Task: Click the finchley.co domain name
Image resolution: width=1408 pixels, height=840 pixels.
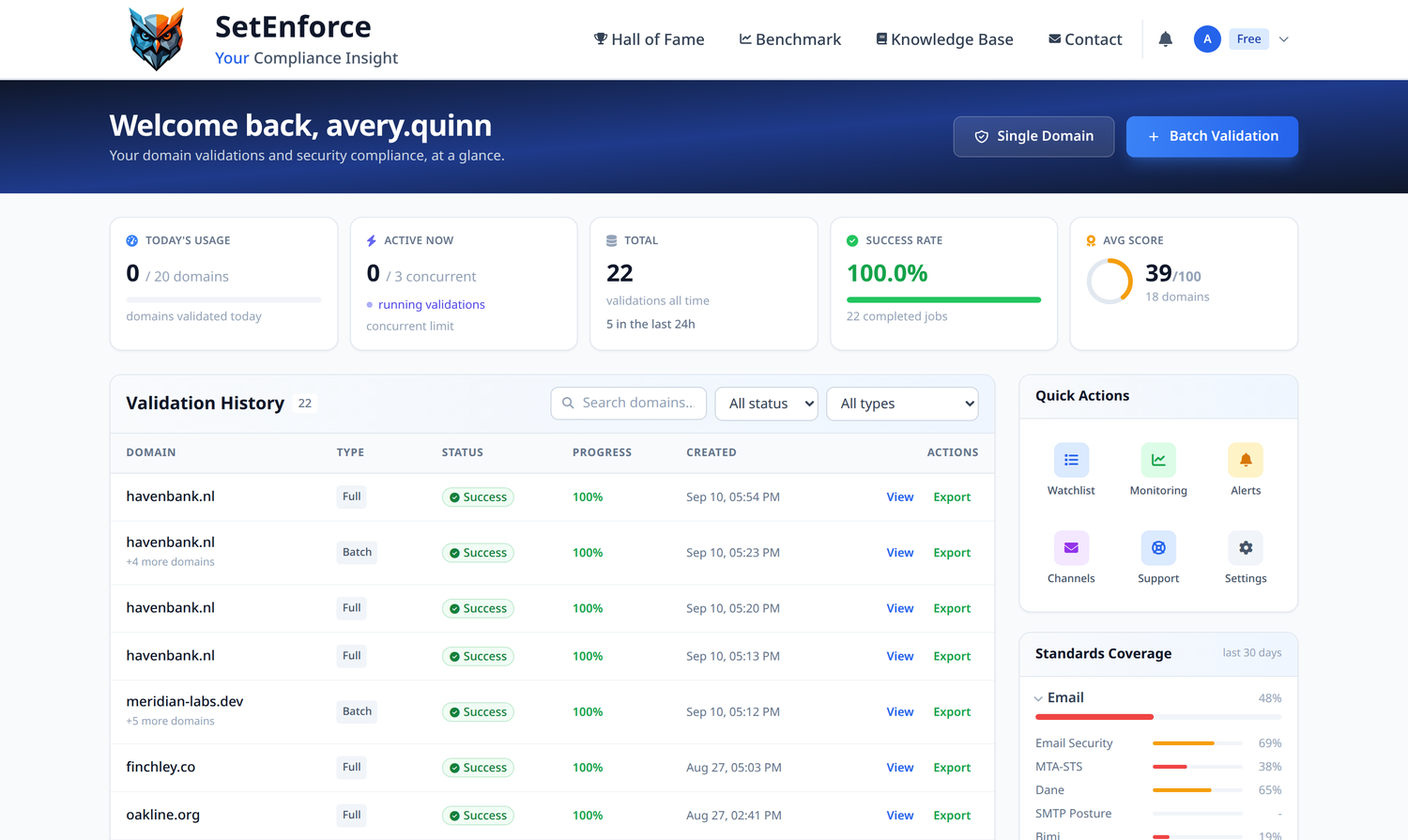Action: pyautogui.click(x=161, y=768)
